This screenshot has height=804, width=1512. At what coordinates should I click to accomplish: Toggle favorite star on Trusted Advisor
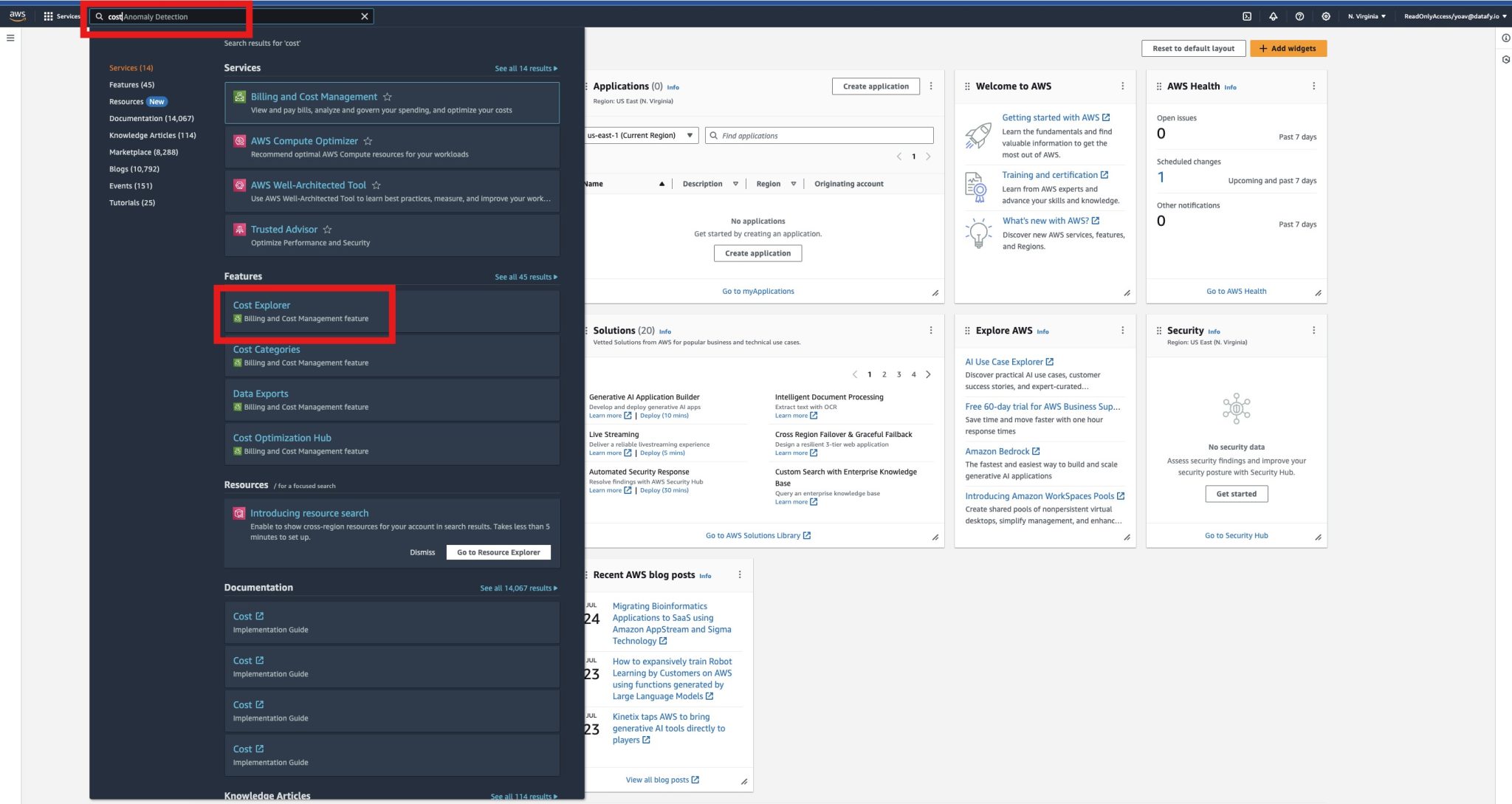[327, 229]
